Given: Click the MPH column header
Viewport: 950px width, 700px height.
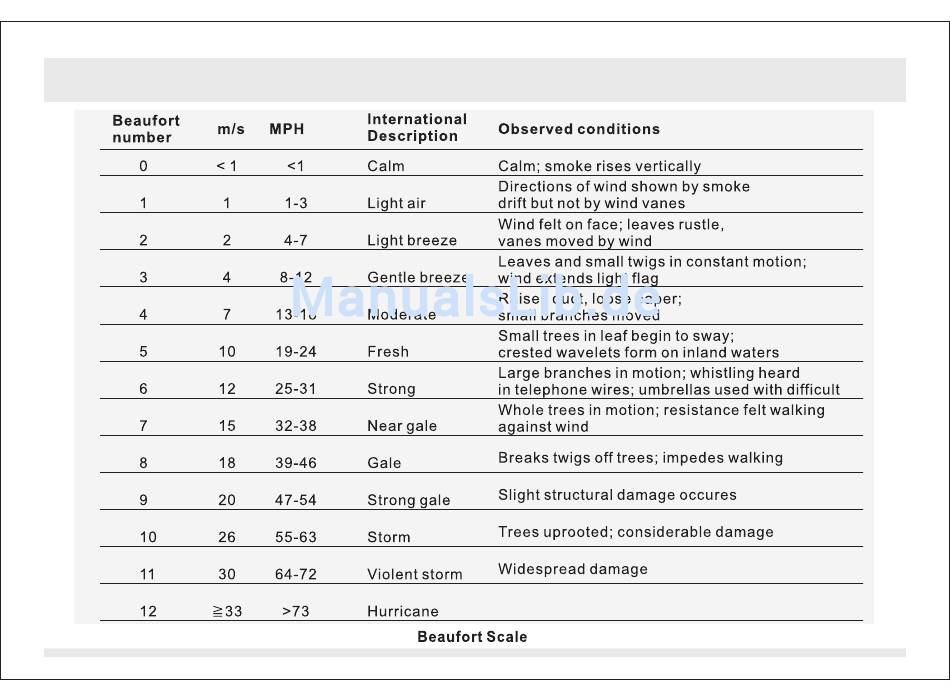Looking at the screenshot, I should click(x=287, y=129).
